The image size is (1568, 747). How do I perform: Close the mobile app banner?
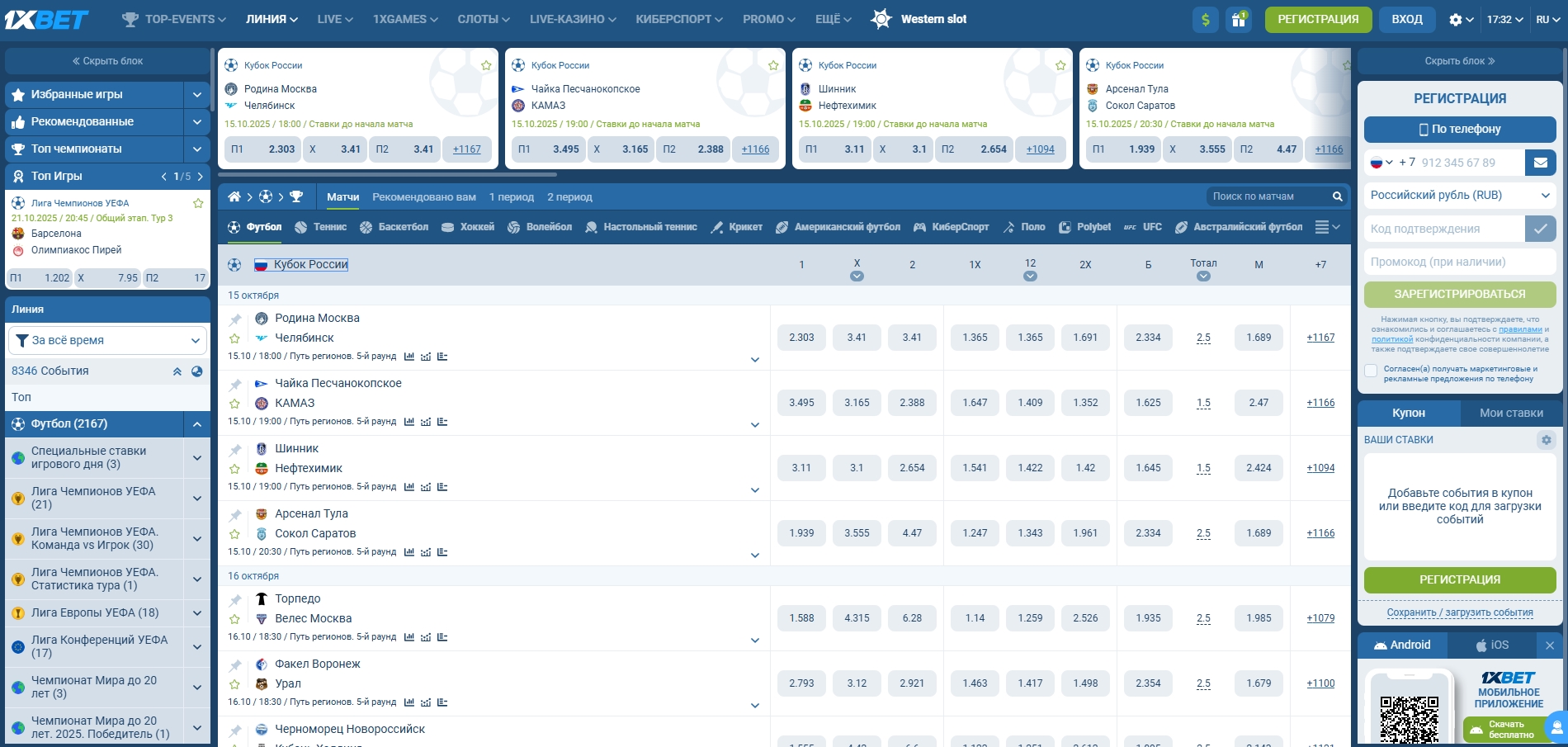[x=1549, y=645]
